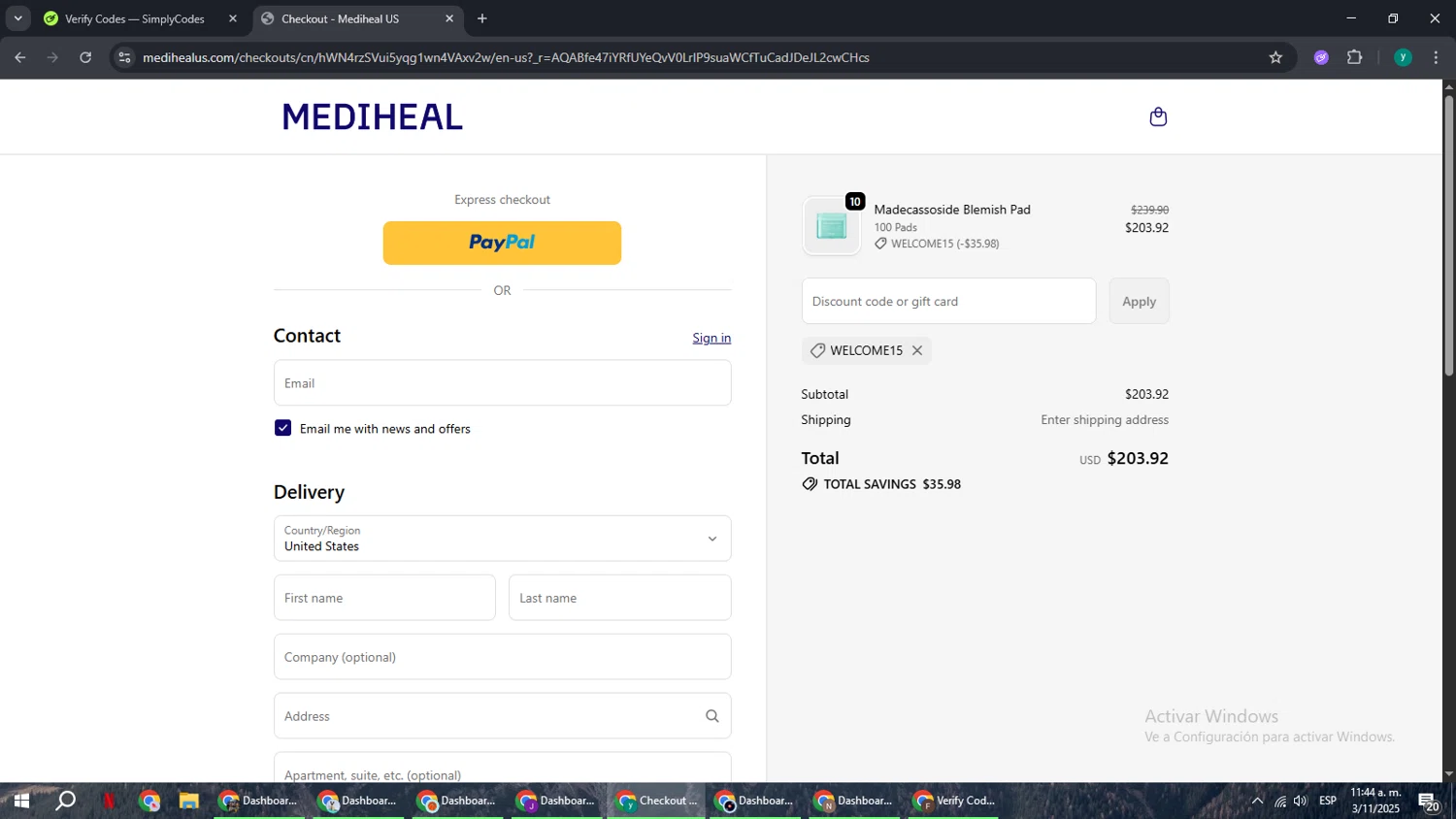Open the shopping bag cart icon

1158,117
